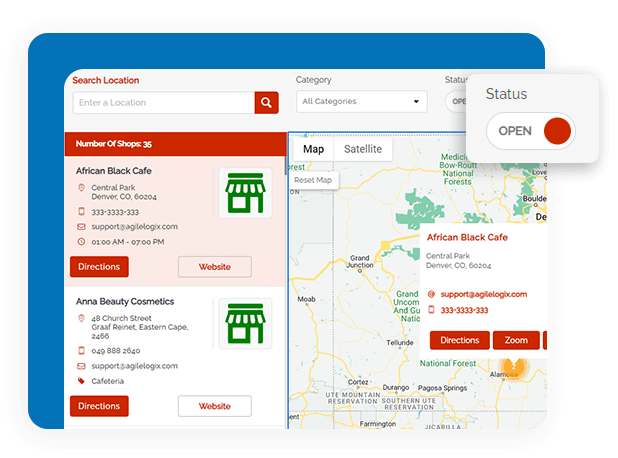Click clock icon beside 01:00 AM - 07:00 PM
This screenshot has width=618, height=458.
(81, 242)
